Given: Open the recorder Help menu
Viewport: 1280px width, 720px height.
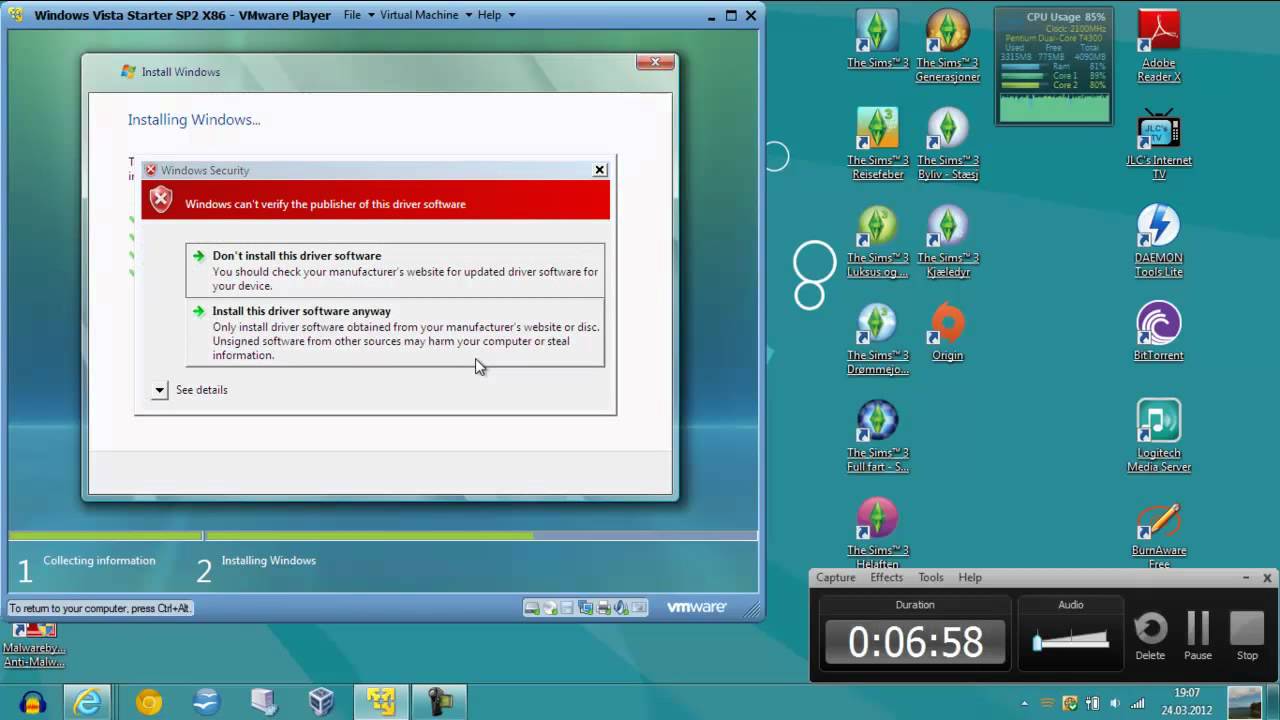Looking at the screenshot, I should click(x=970, y=577).
